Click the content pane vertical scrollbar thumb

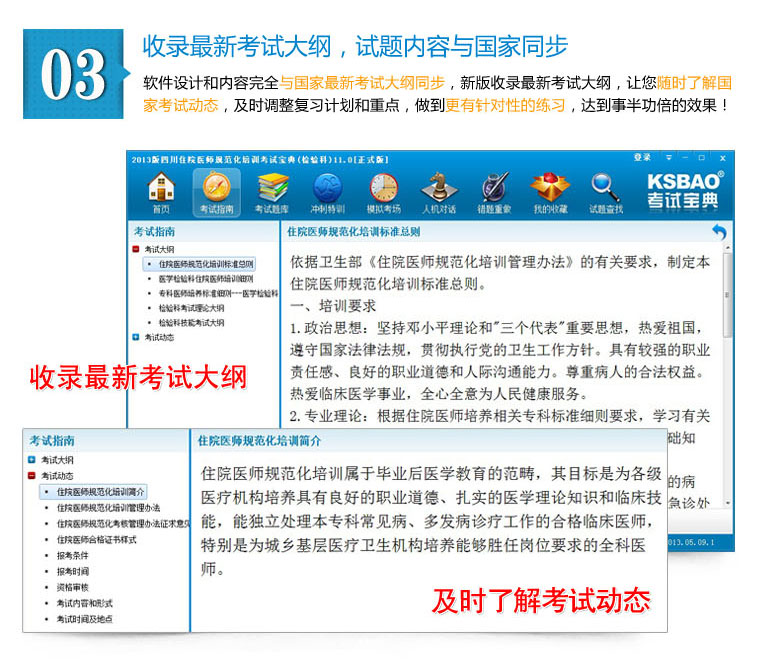[x=727, y=295]
